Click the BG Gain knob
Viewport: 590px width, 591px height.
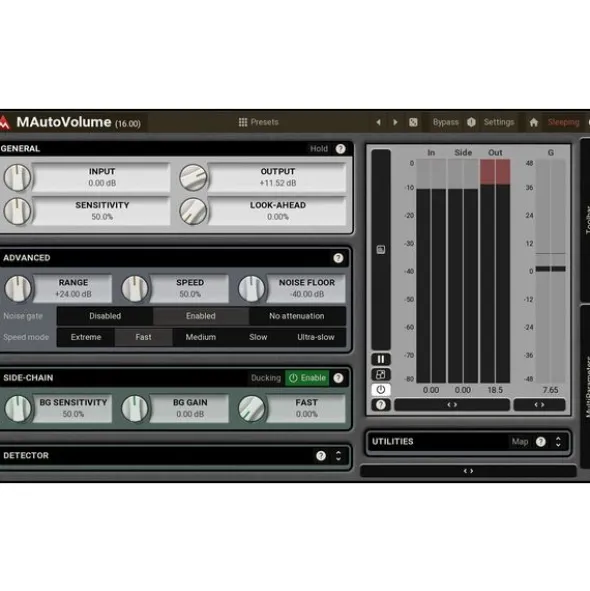[x=135, y=409]
